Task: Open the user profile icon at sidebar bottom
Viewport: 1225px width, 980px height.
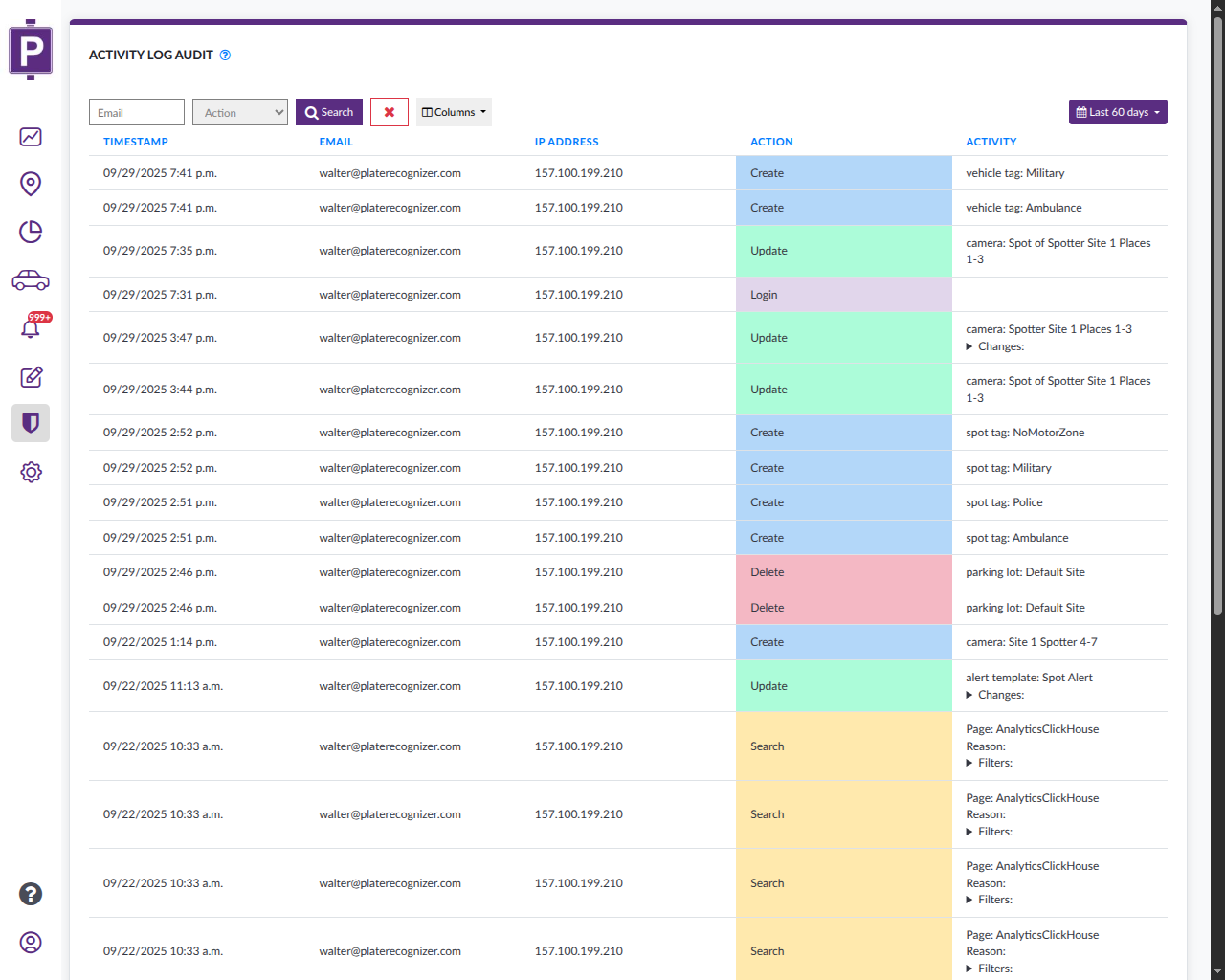Action: (x=31, y=943)
